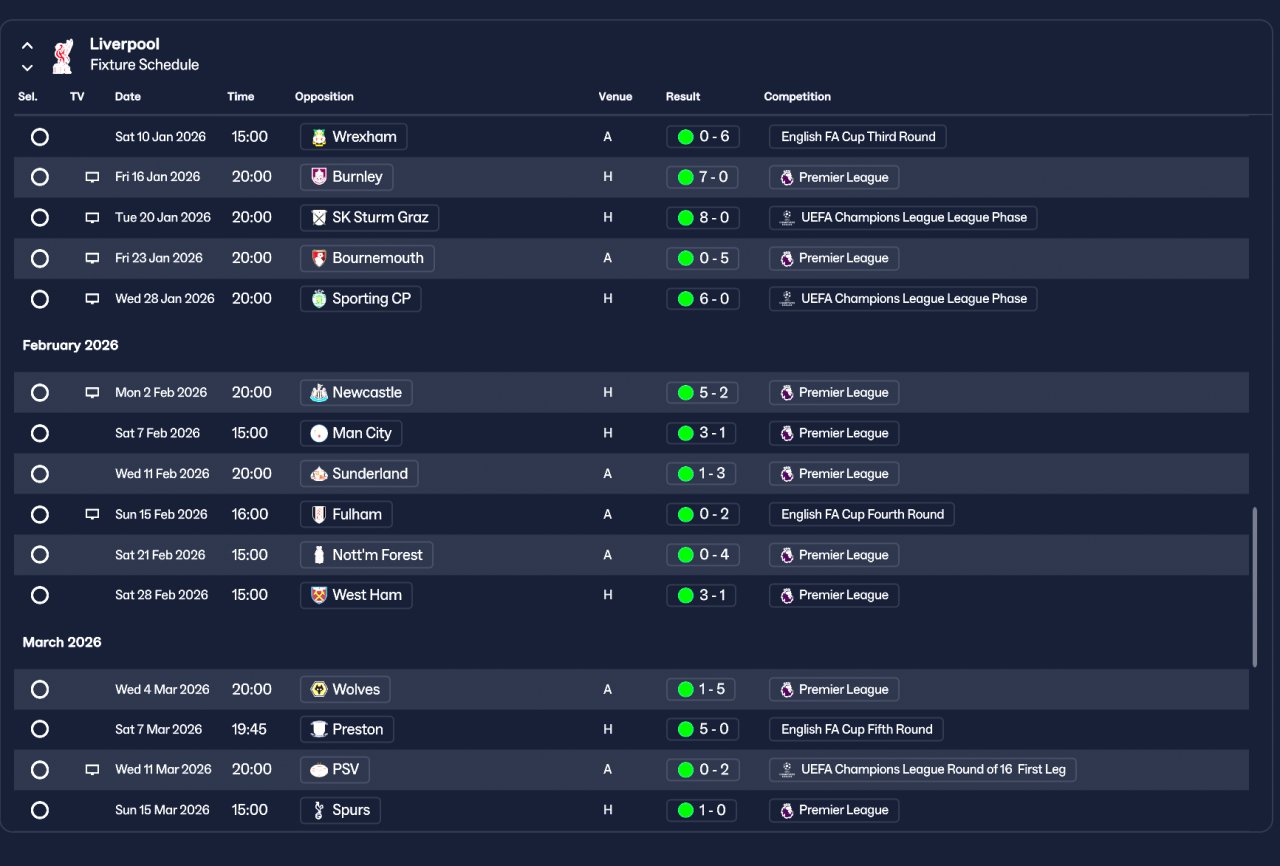1280x866 pixels.
Task: Select the Wrexham fixture radio button
Action: coord(40,137)
